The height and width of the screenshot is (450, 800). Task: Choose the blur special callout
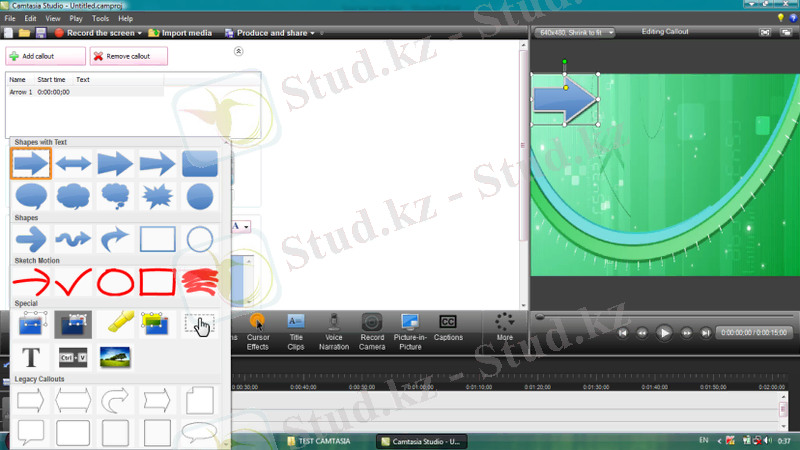click(x=31, y=324)
